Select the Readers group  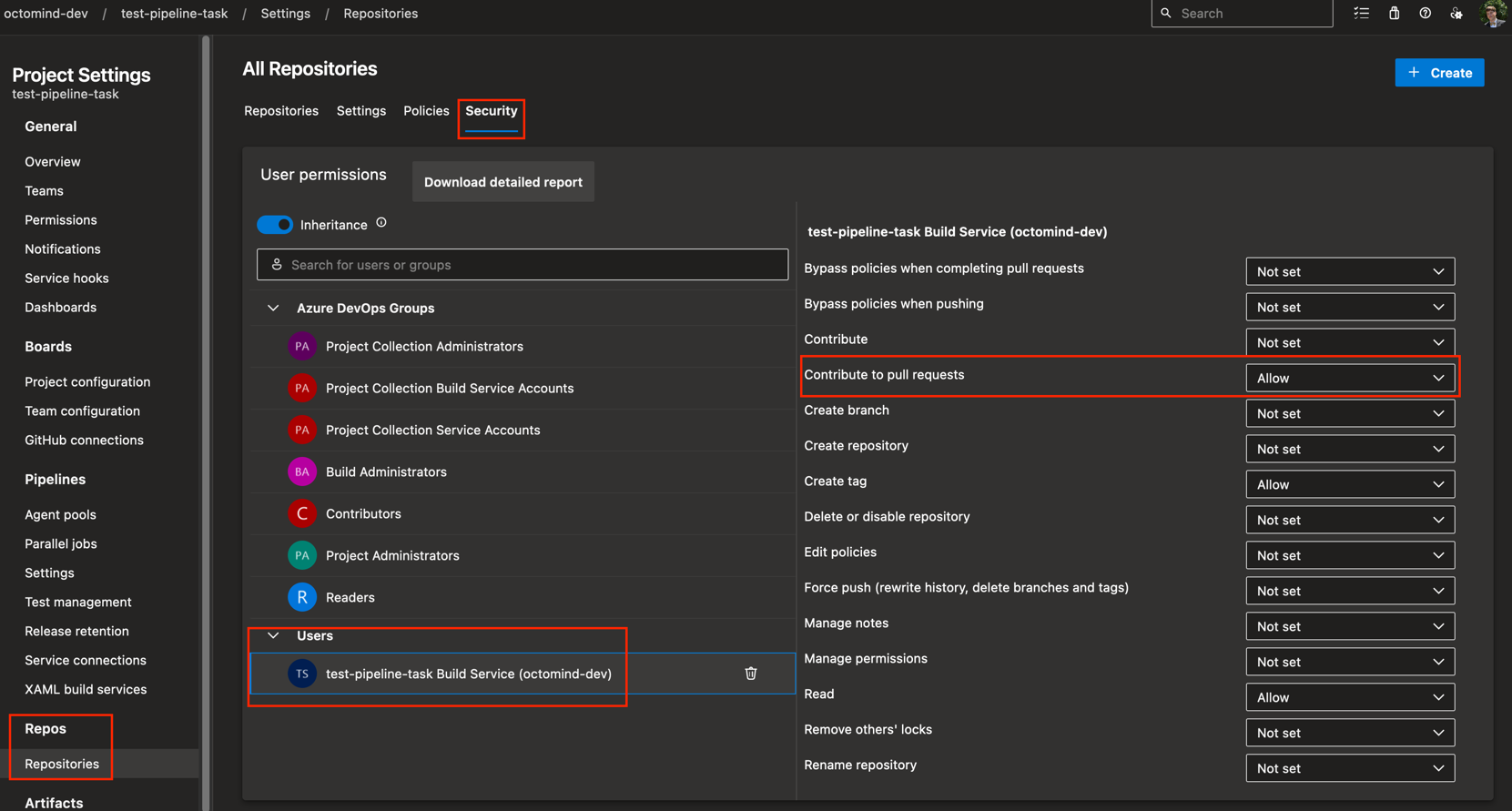(x=523, y=597)
